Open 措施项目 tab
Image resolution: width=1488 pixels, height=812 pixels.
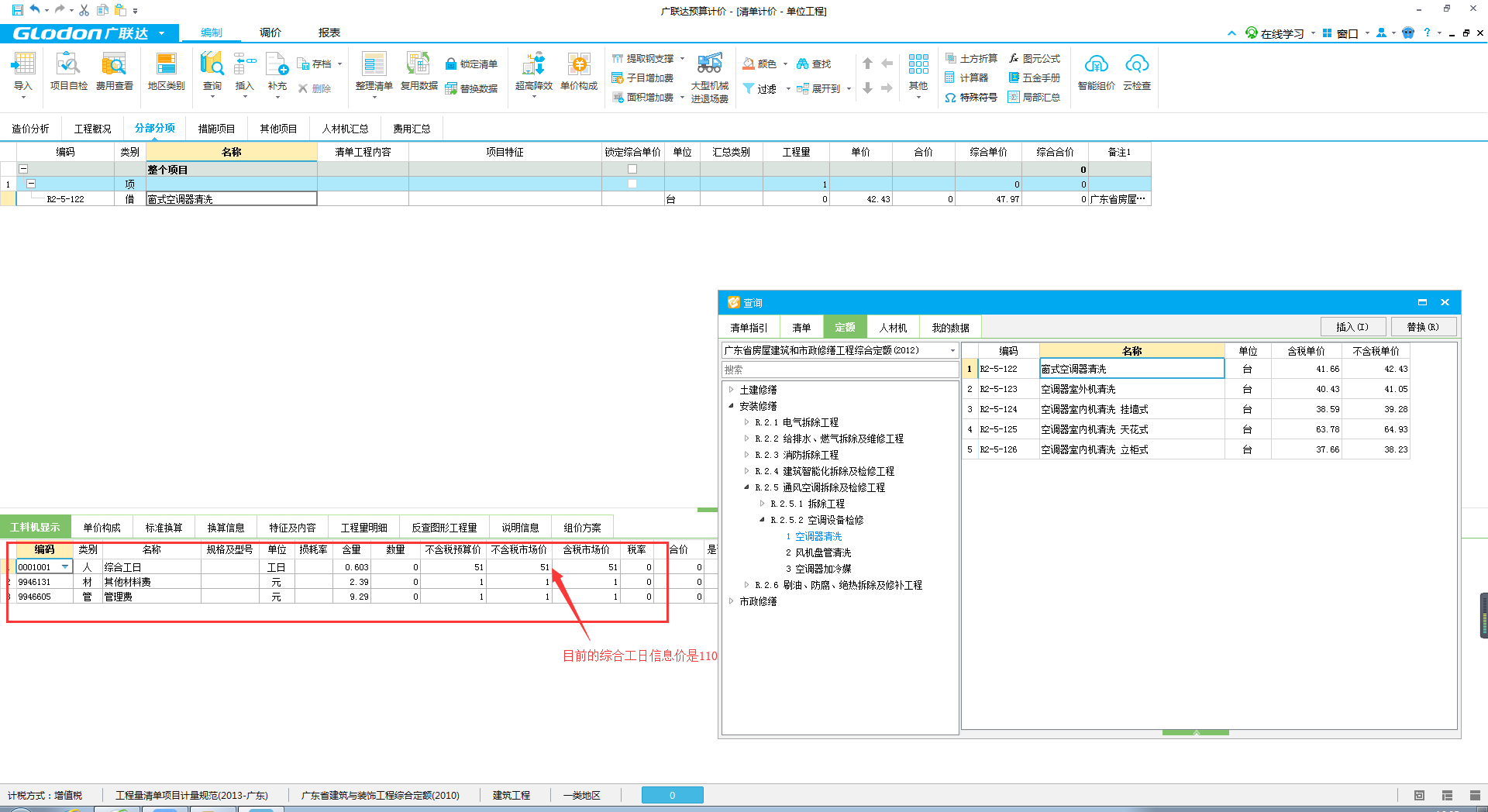216,129
